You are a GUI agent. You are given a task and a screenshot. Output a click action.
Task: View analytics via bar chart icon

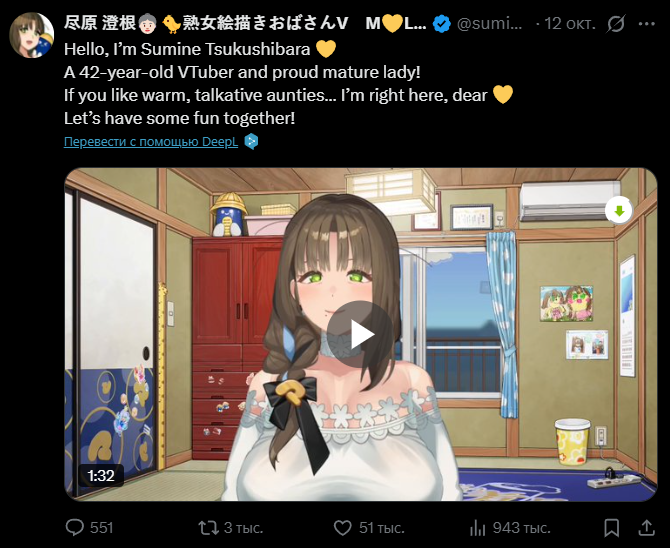[x=477, y=528]
